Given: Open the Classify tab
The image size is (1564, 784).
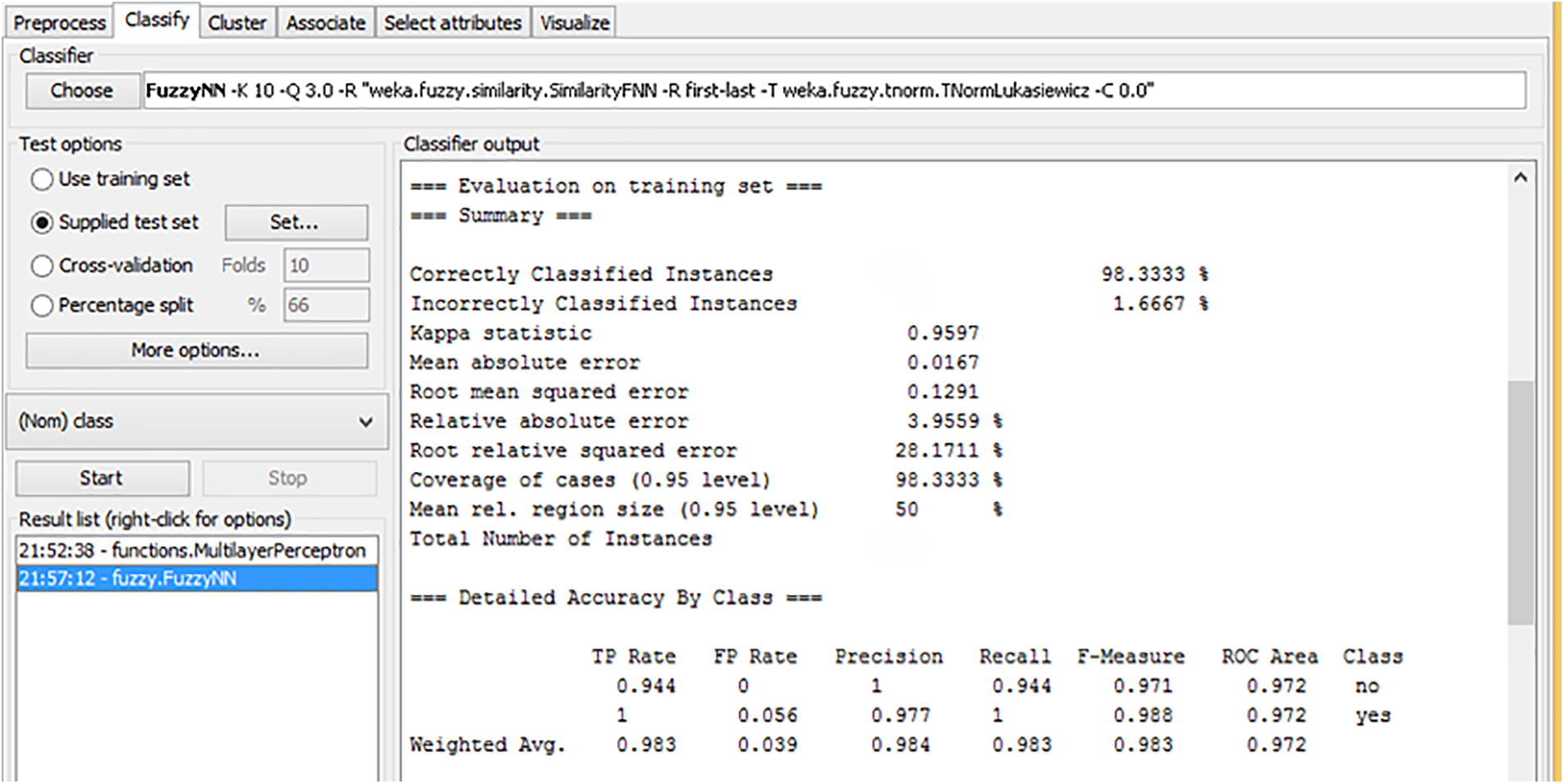Looking at the screenshot, I should [x=157, y=20].
